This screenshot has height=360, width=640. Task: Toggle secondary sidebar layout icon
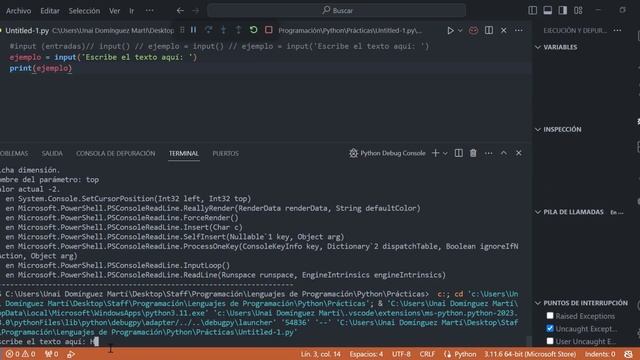coord(563,11)
